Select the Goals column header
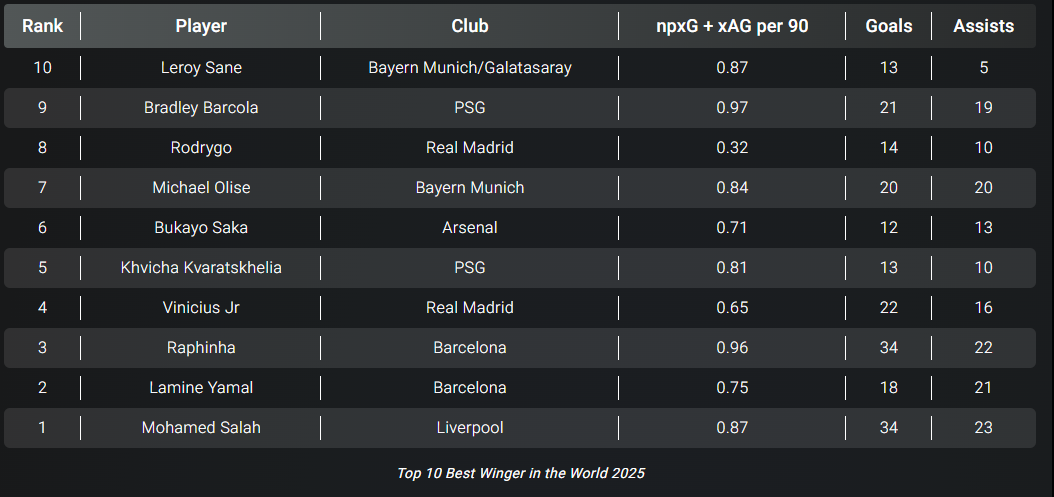Screen dimensions: 1054x497 (x=889, y=26)
